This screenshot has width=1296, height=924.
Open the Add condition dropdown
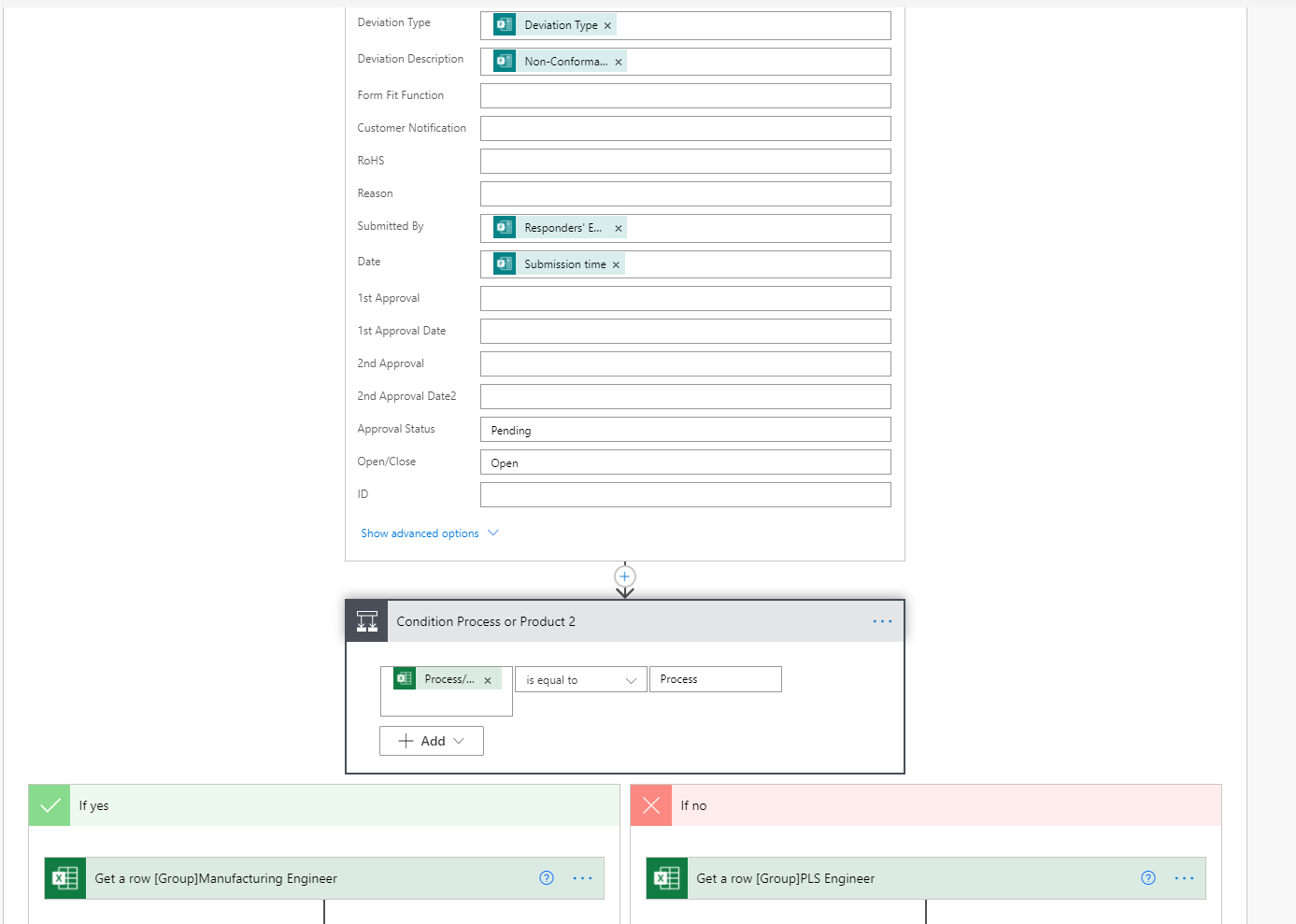pyautogui.click(x=432, y=741)
